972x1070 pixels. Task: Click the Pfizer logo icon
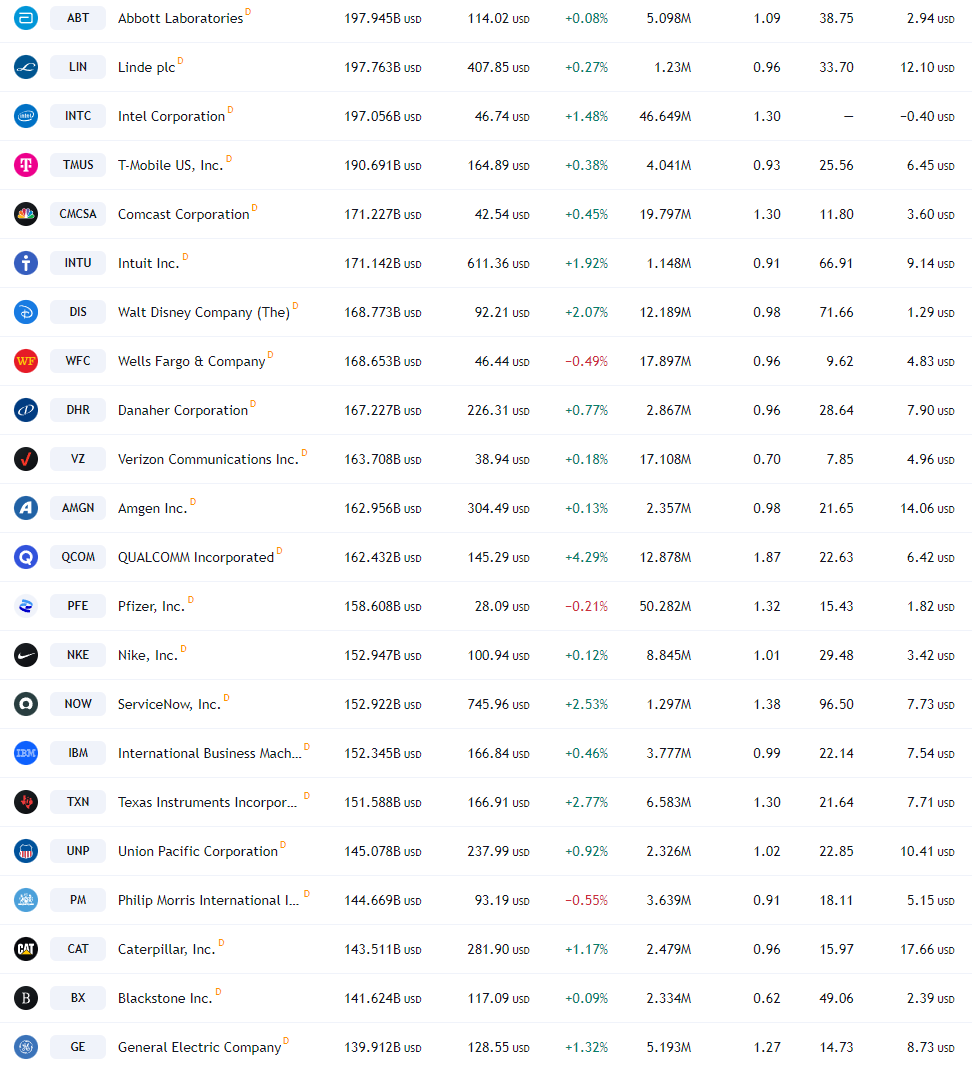coord(26,606)
